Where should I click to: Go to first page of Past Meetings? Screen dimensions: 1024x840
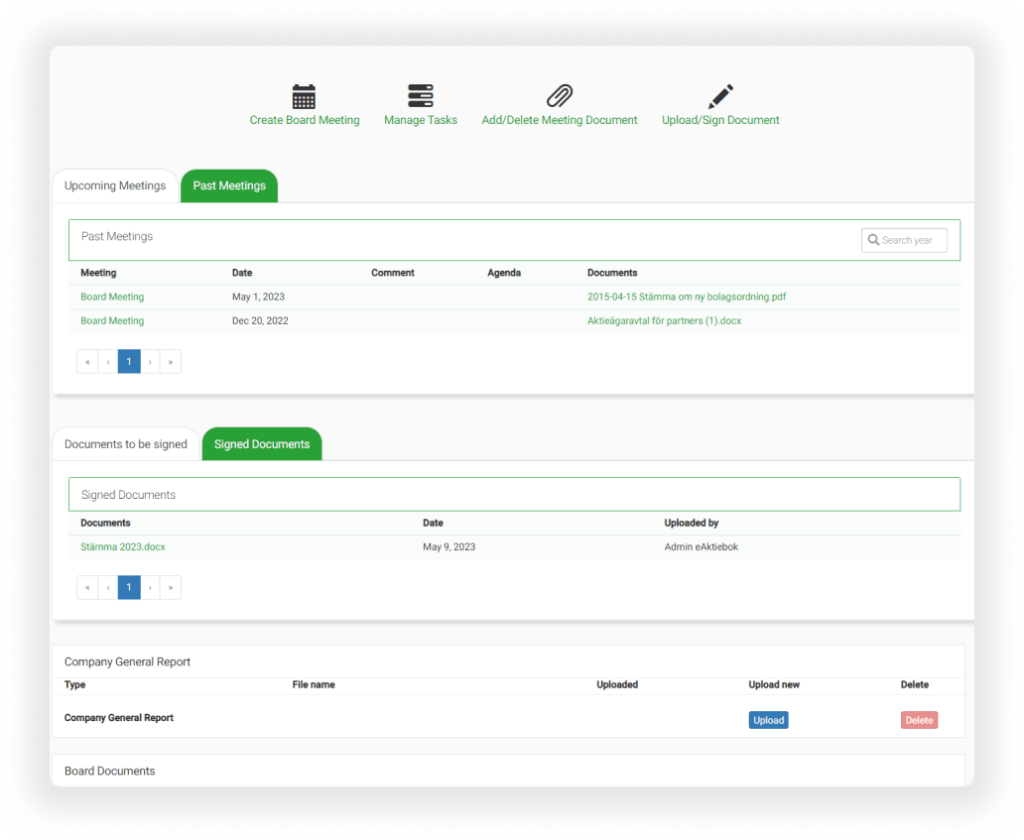pyautogui.click(x=88, y=362)
